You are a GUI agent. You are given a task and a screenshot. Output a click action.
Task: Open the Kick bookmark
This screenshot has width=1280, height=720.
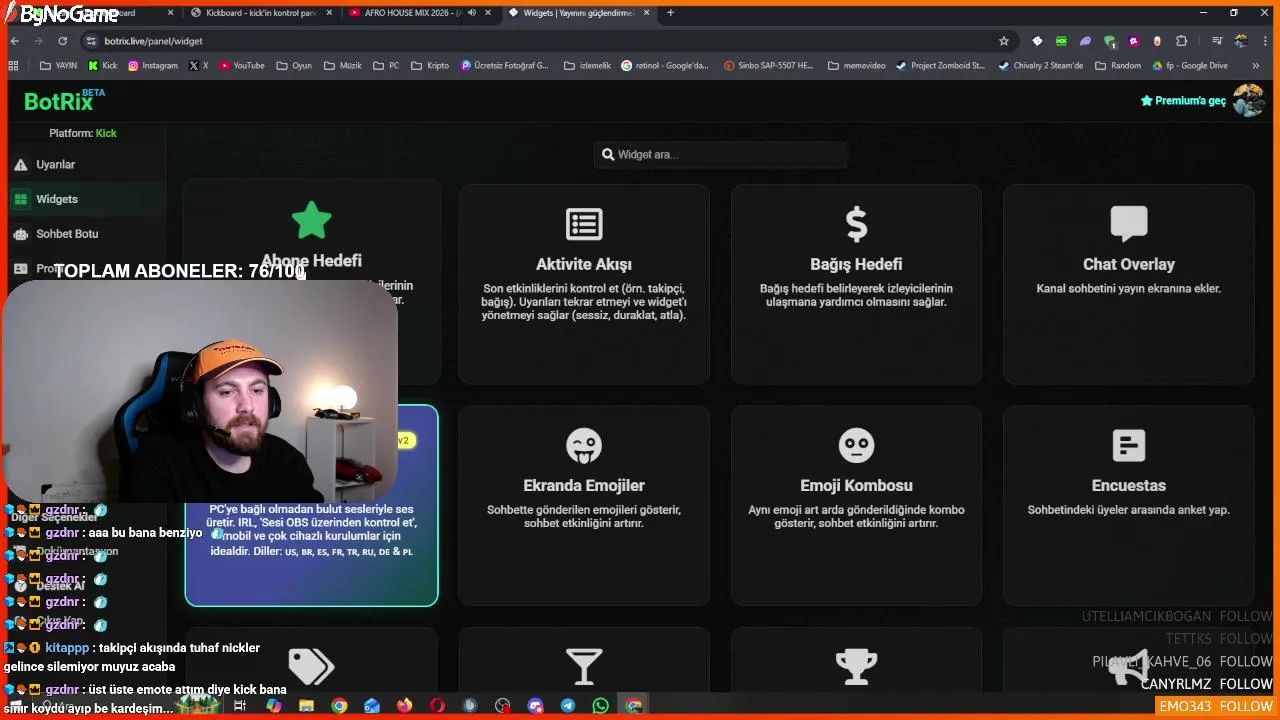coord(102,66)
